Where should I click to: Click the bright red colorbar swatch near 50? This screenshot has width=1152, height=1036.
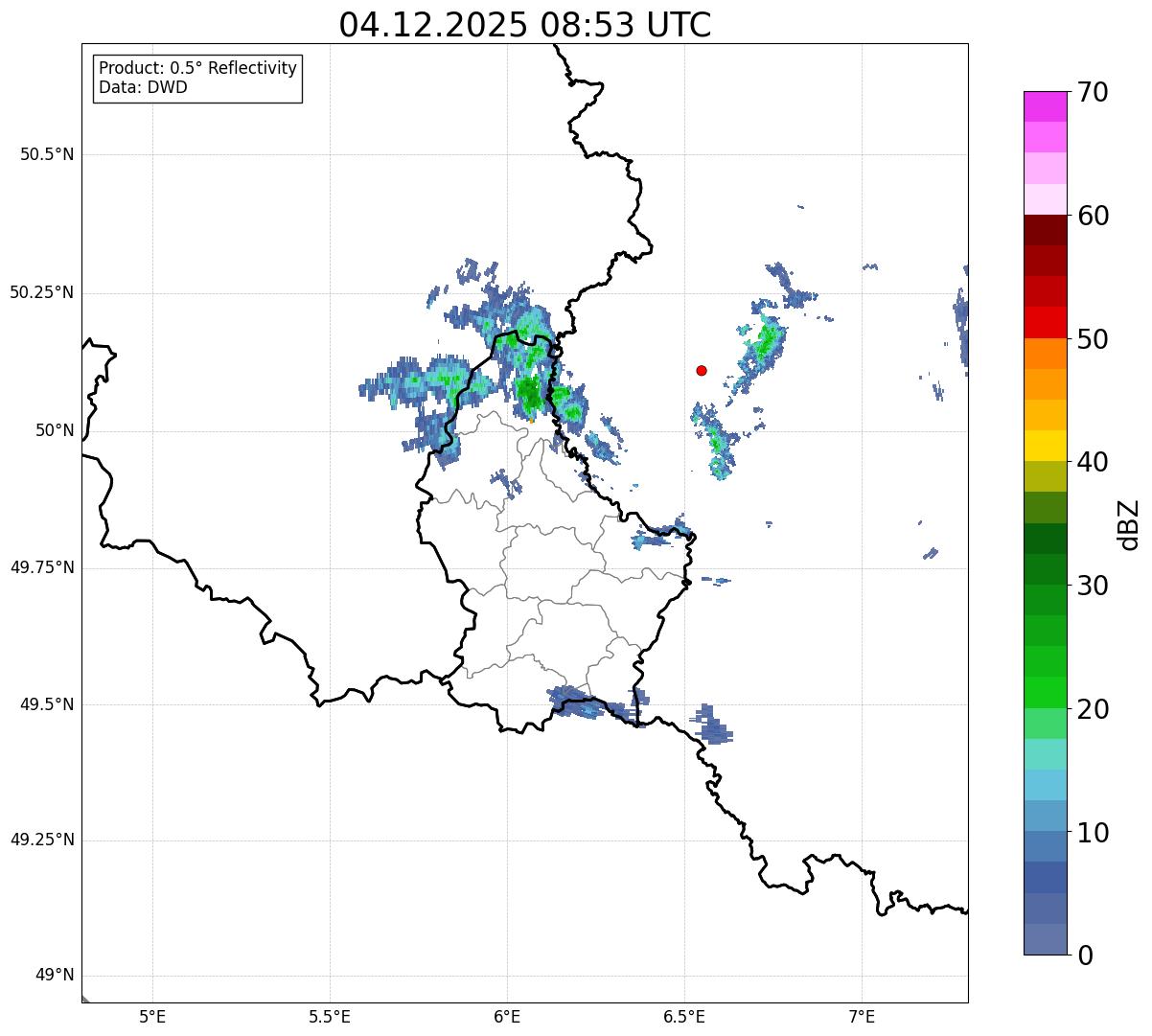pos(1046,322)
